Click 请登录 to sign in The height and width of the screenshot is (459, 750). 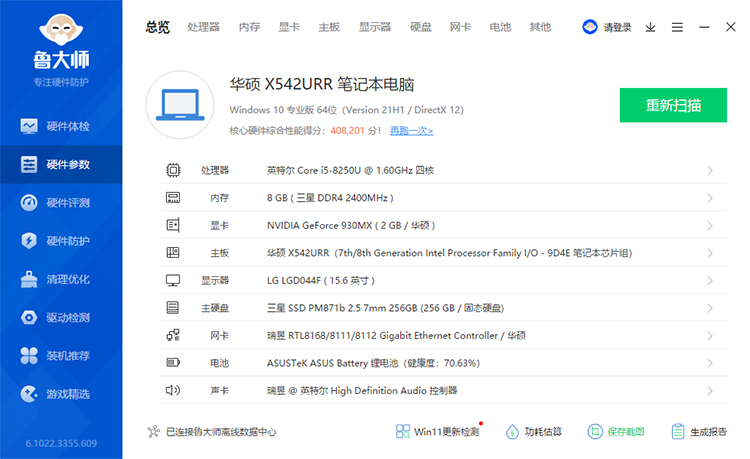click(x=617, y=28)
